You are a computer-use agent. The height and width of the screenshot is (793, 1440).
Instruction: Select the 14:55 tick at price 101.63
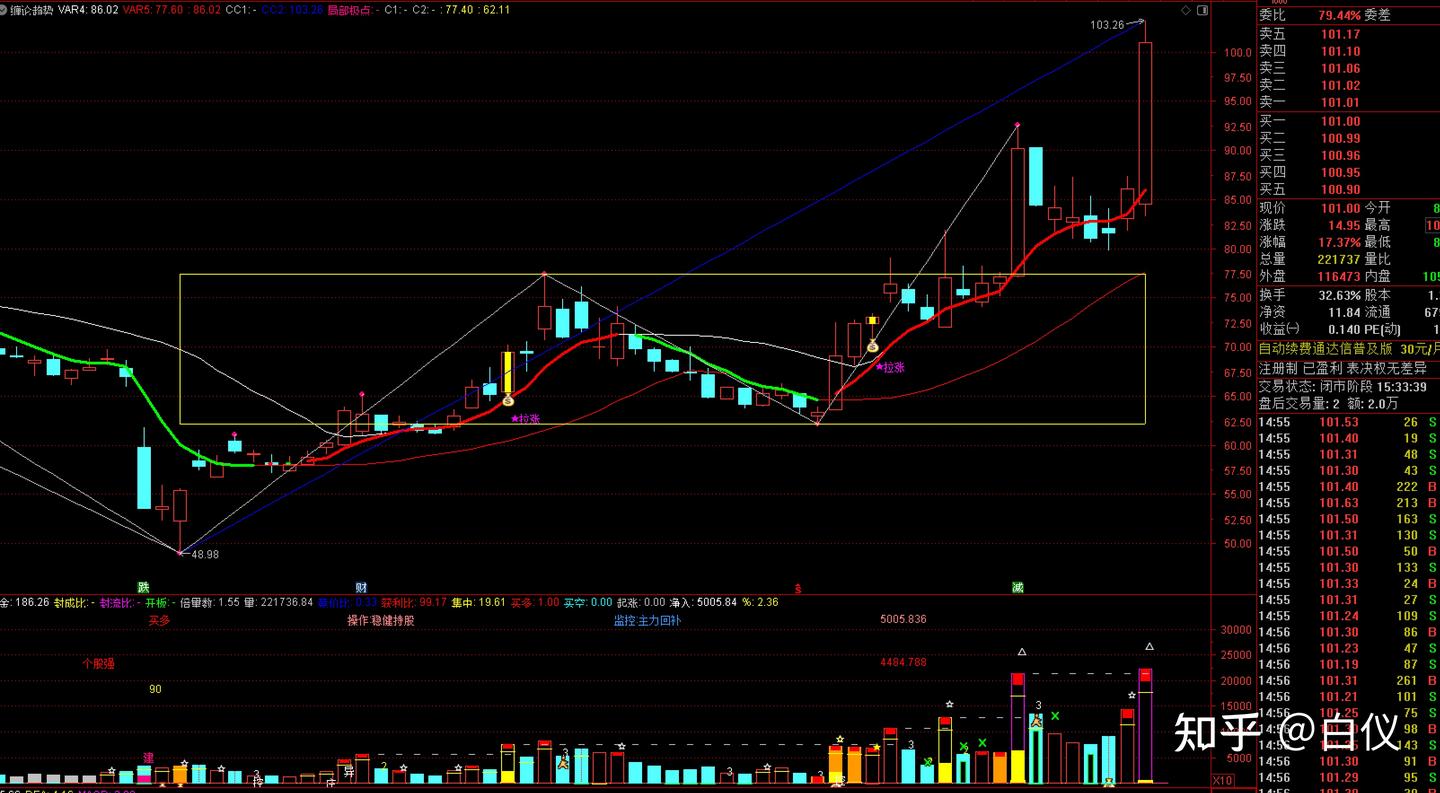point(1348,503)
